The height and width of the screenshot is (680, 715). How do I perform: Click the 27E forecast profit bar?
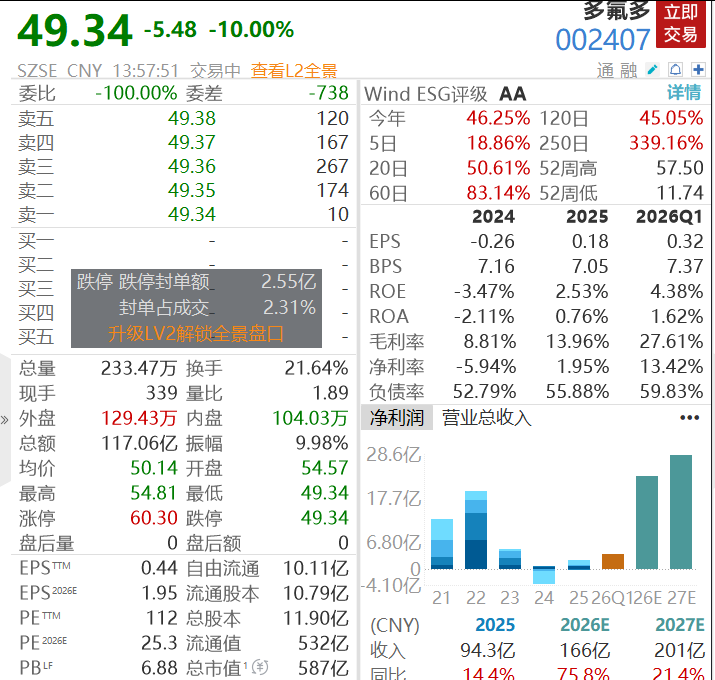pos(681,512)
